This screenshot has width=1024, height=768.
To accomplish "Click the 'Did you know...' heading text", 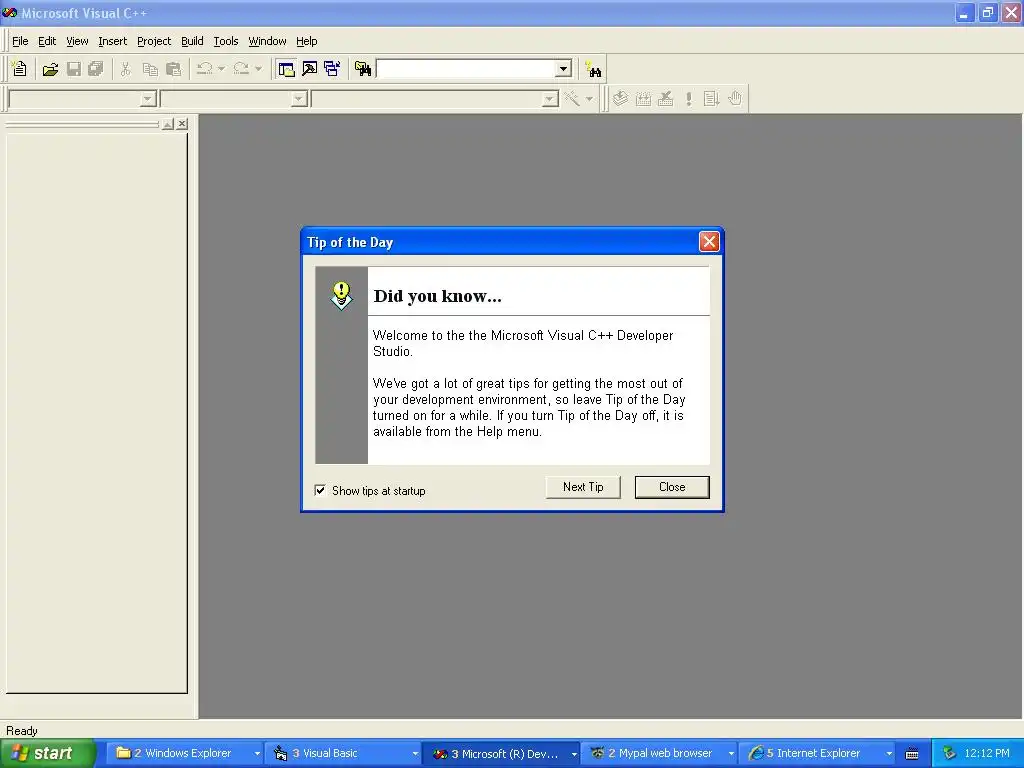I will click(438, 296).
